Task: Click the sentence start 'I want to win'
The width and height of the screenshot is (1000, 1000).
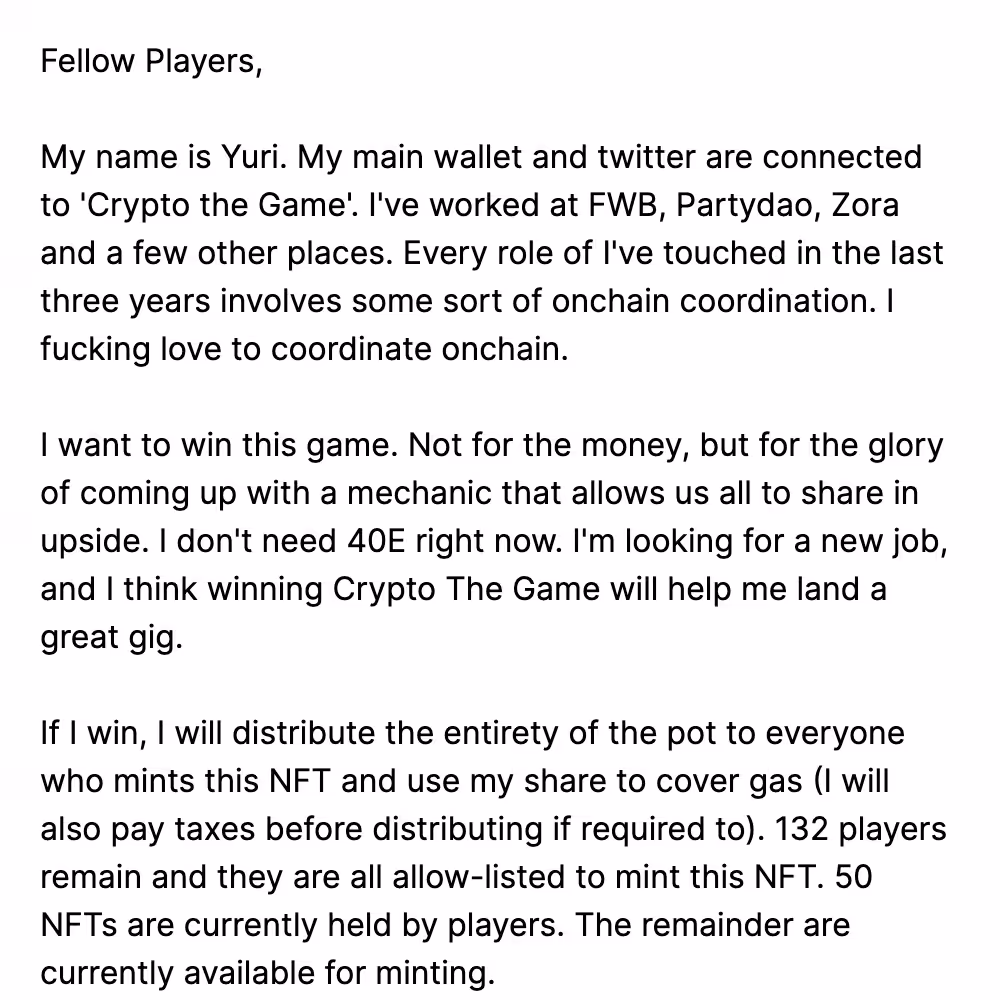Action: pyautogui.click(x=135, y=445)
